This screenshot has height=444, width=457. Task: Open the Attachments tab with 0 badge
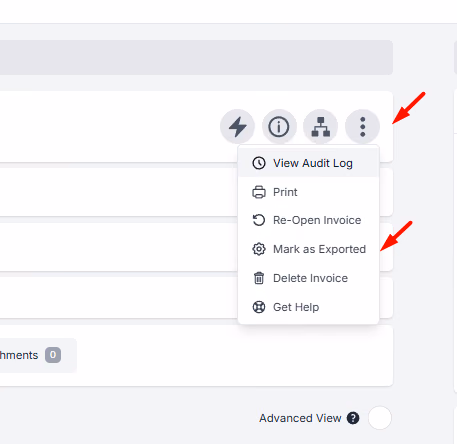tap(30, 355)
